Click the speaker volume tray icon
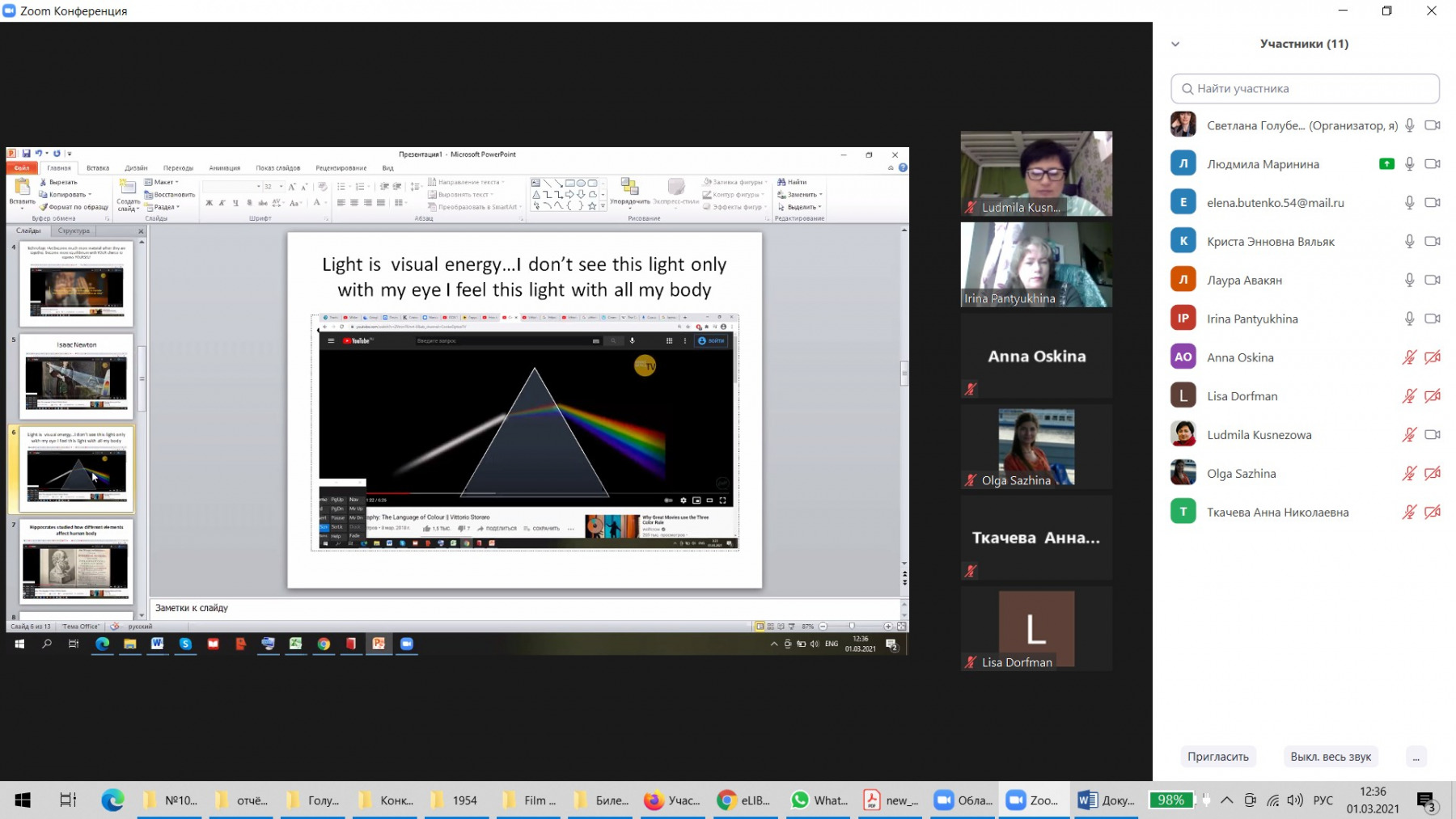The width and height of the screenshot is (1456, 819). 1295,800
